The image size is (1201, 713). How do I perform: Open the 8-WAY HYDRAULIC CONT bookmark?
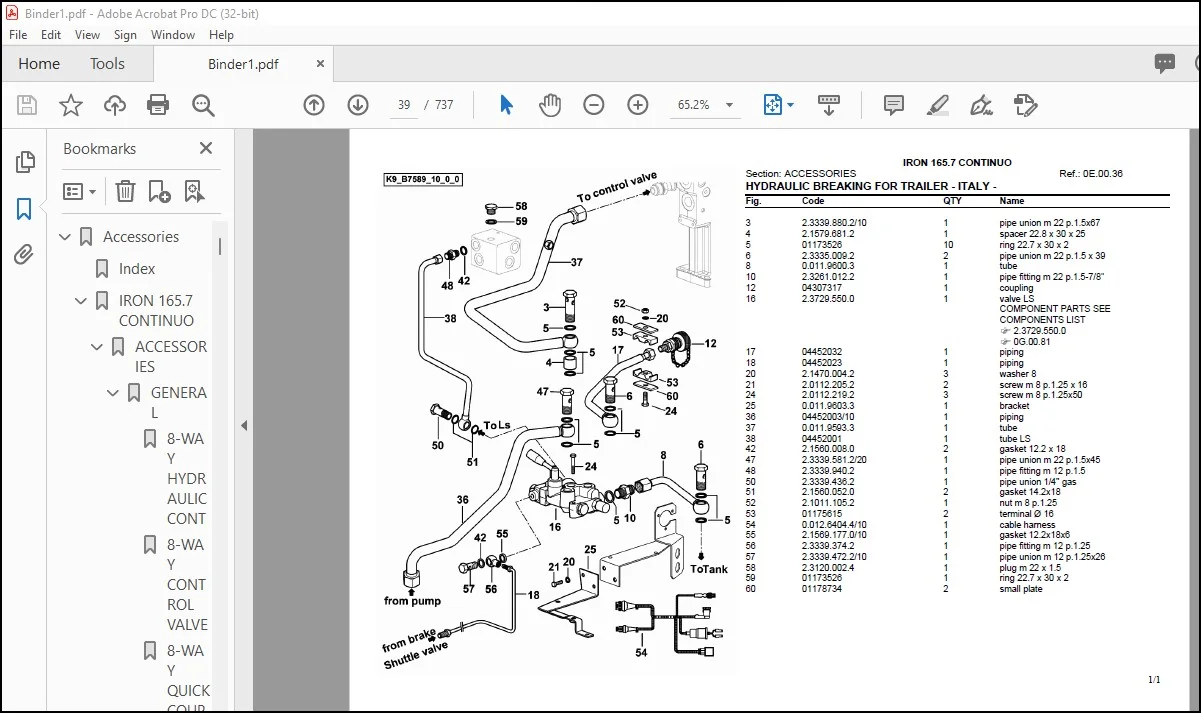187,478
